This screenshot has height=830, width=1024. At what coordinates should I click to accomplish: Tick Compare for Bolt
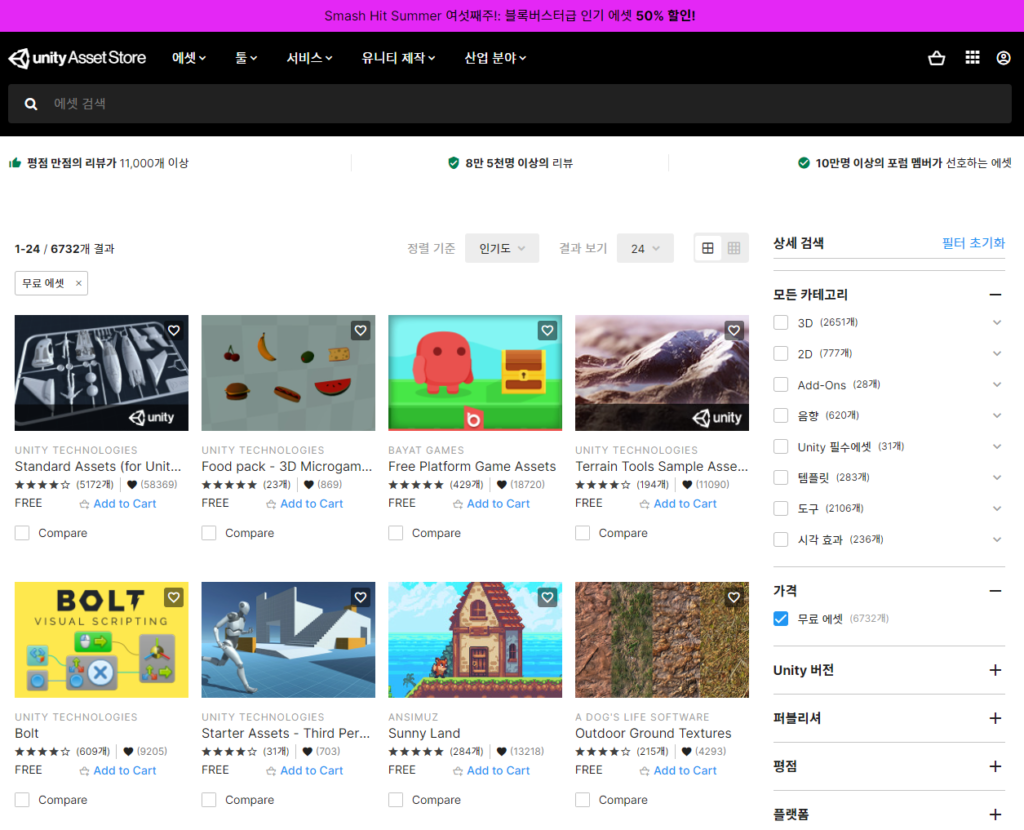click(22, 800)
